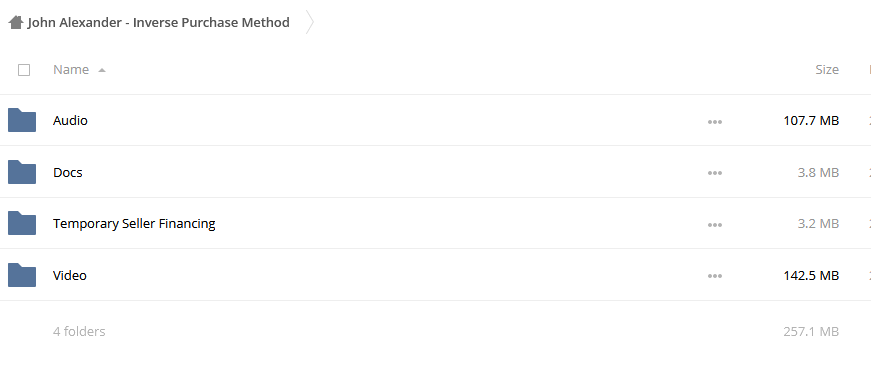Click the breadcrumb chevron separator

pos(310,22)
